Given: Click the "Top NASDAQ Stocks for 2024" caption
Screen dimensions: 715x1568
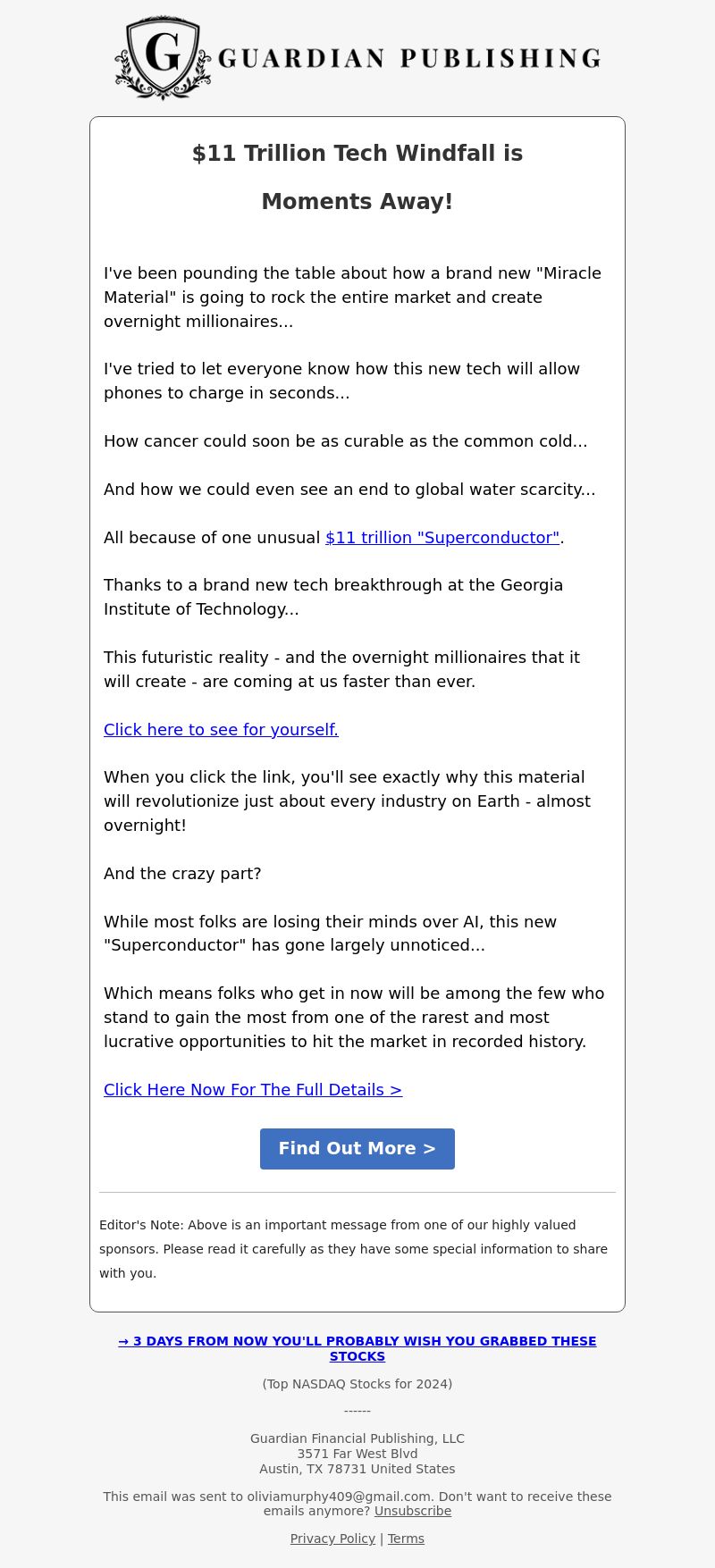Looking at the screenshot, I should click(357, 1384).
